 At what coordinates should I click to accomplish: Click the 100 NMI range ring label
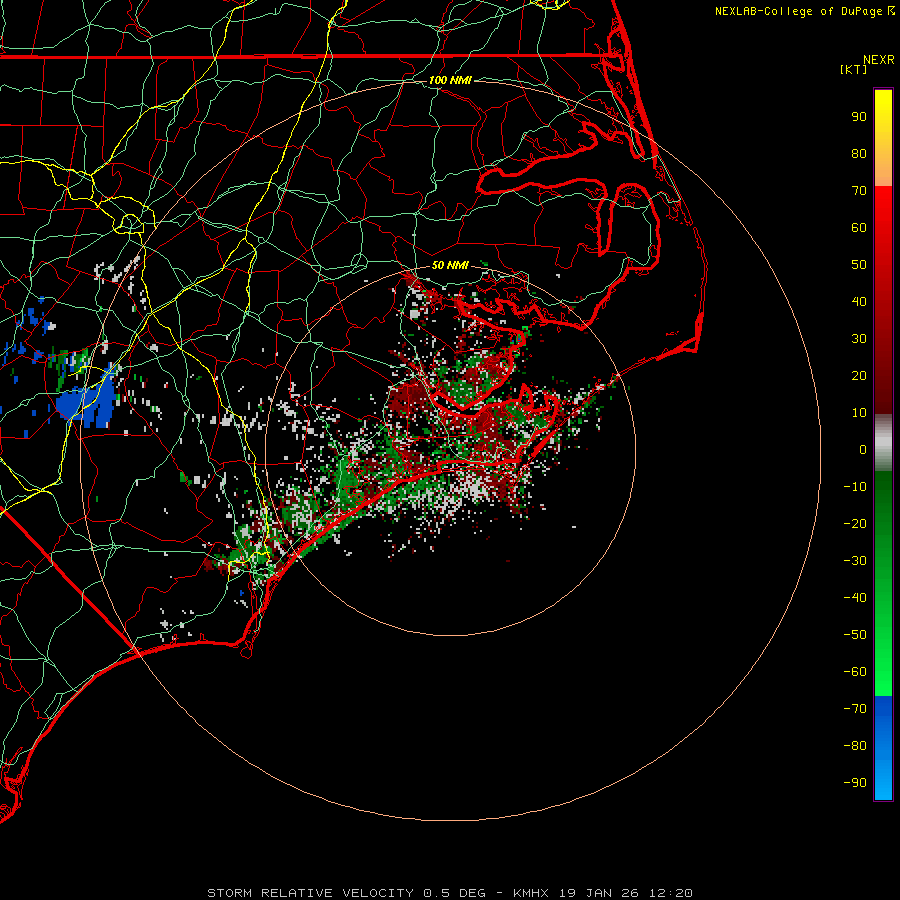click(x=450, y=80)
